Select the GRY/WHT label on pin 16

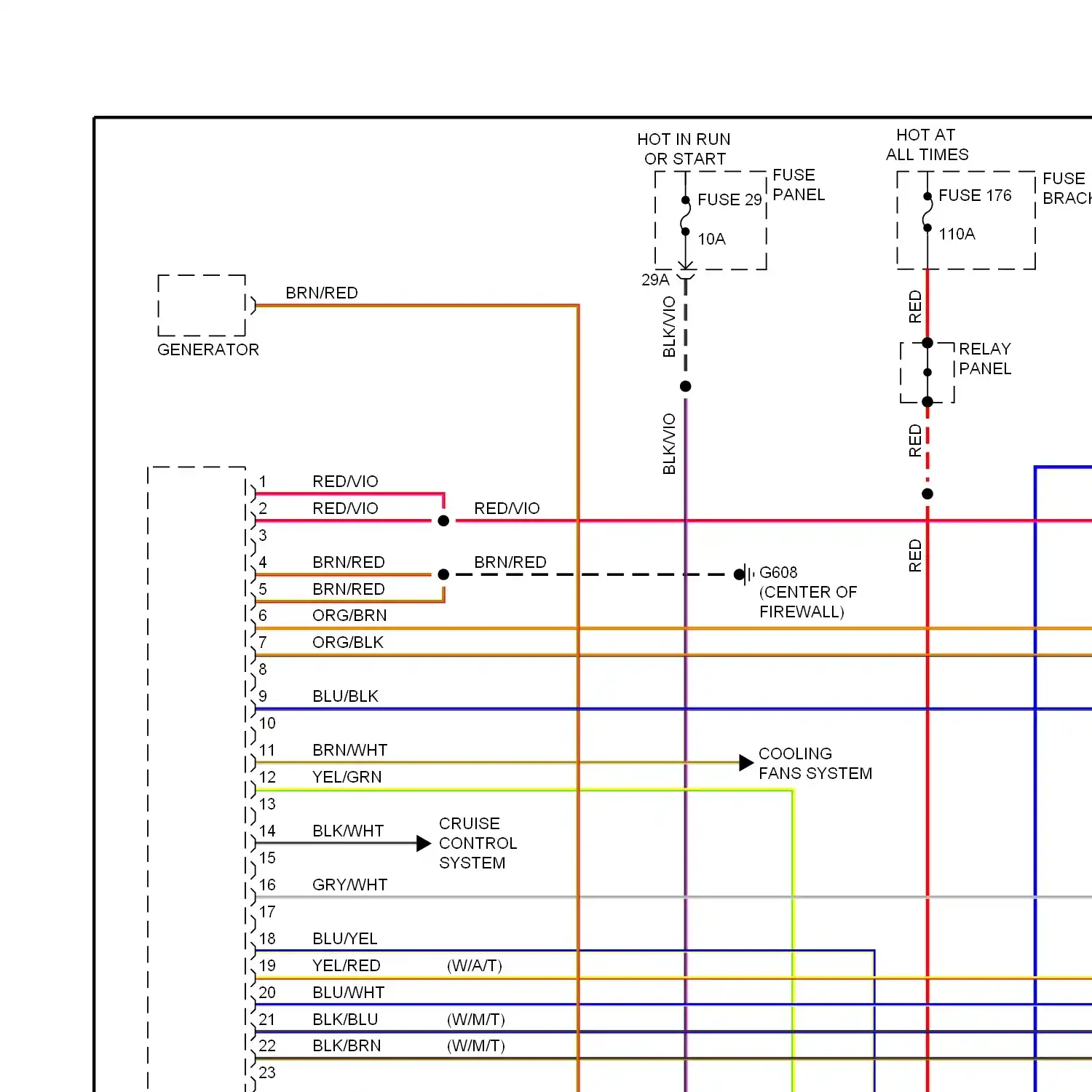point(350,885)
